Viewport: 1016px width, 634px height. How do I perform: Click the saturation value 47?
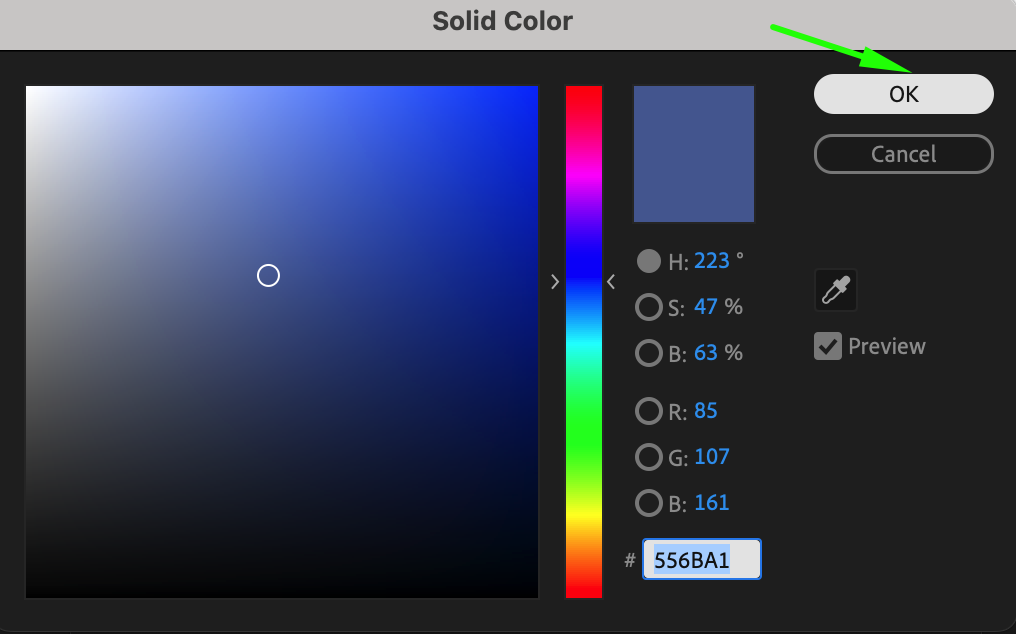(706, 307)
